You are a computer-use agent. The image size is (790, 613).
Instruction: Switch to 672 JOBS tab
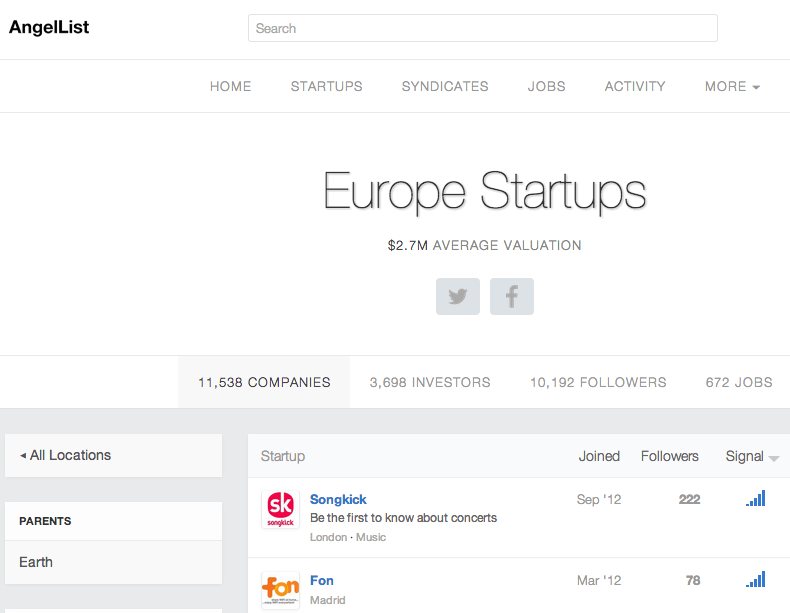(739, 382)
